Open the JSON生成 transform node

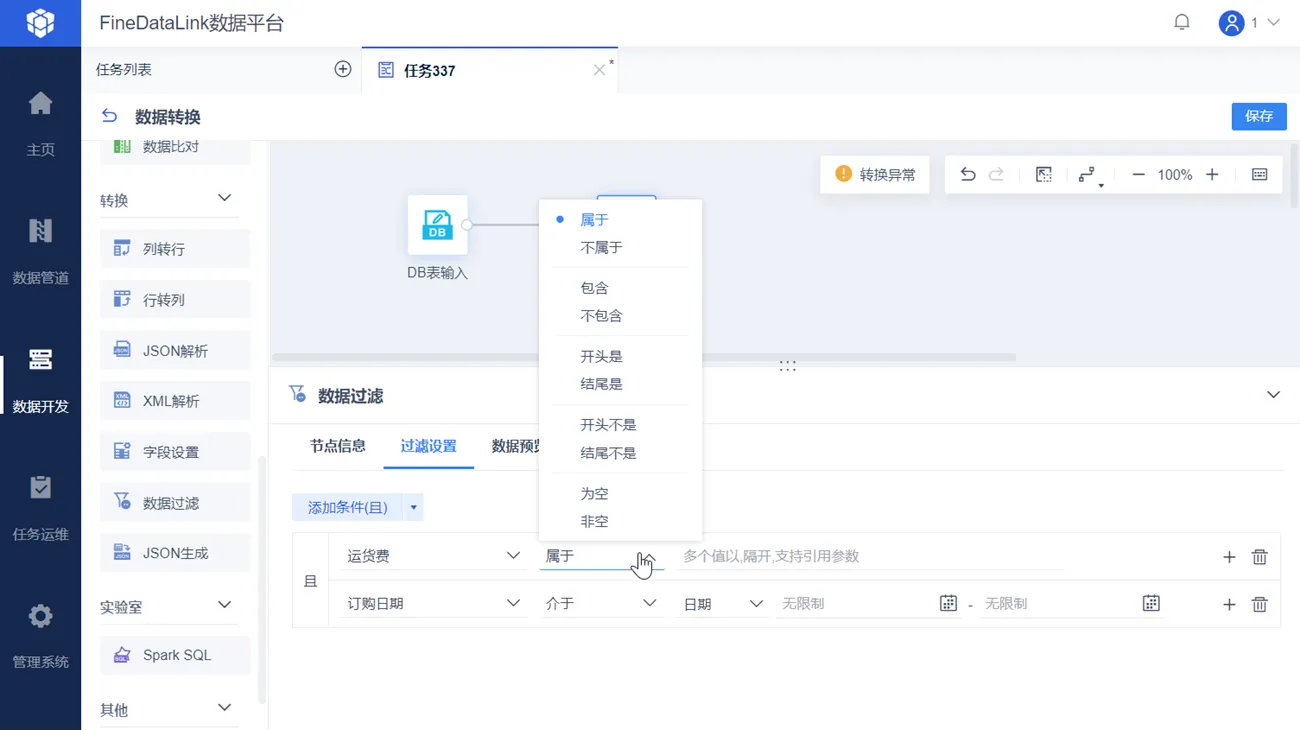[174, 552]
